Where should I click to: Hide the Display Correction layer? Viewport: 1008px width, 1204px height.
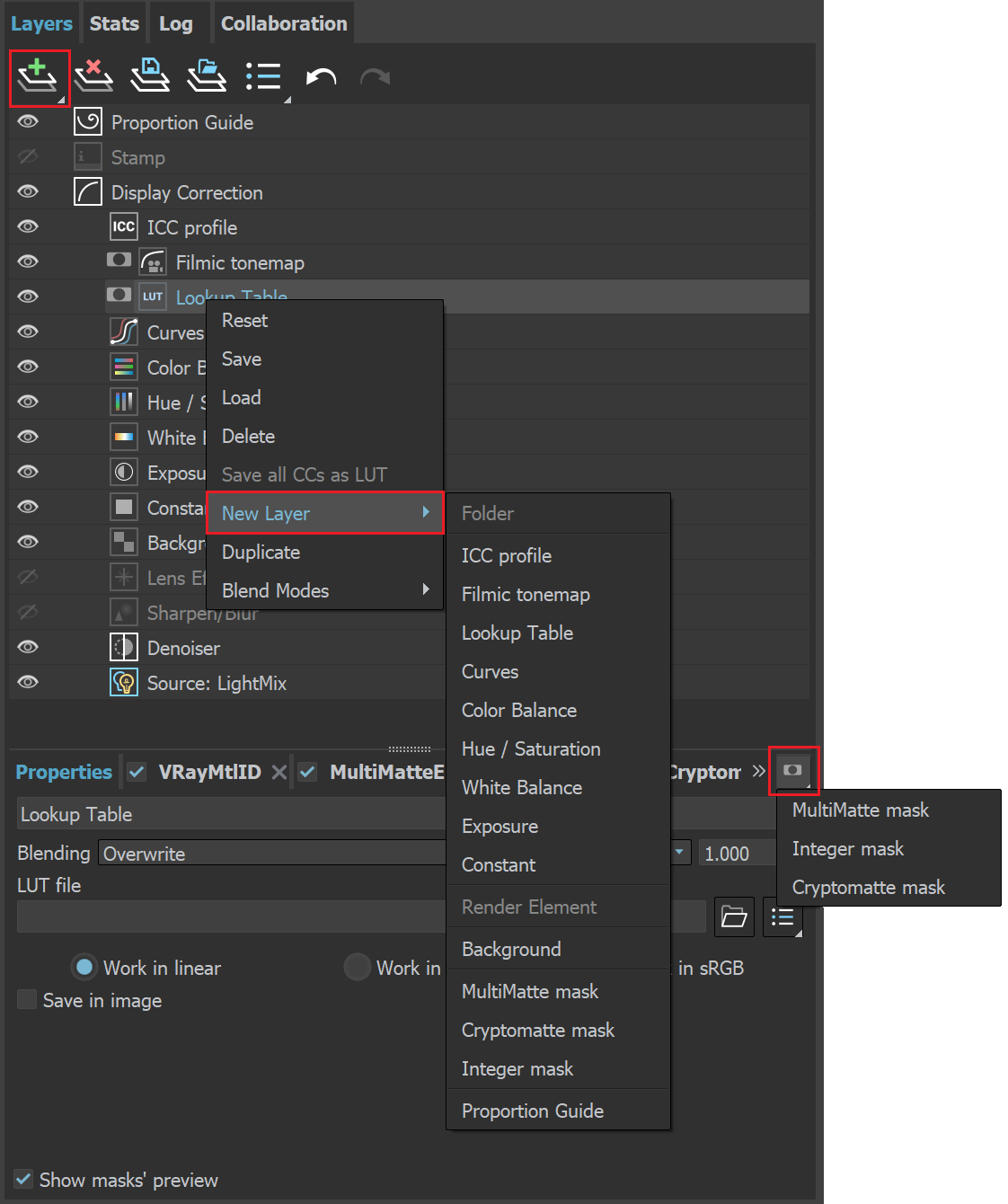coord(27,191)
